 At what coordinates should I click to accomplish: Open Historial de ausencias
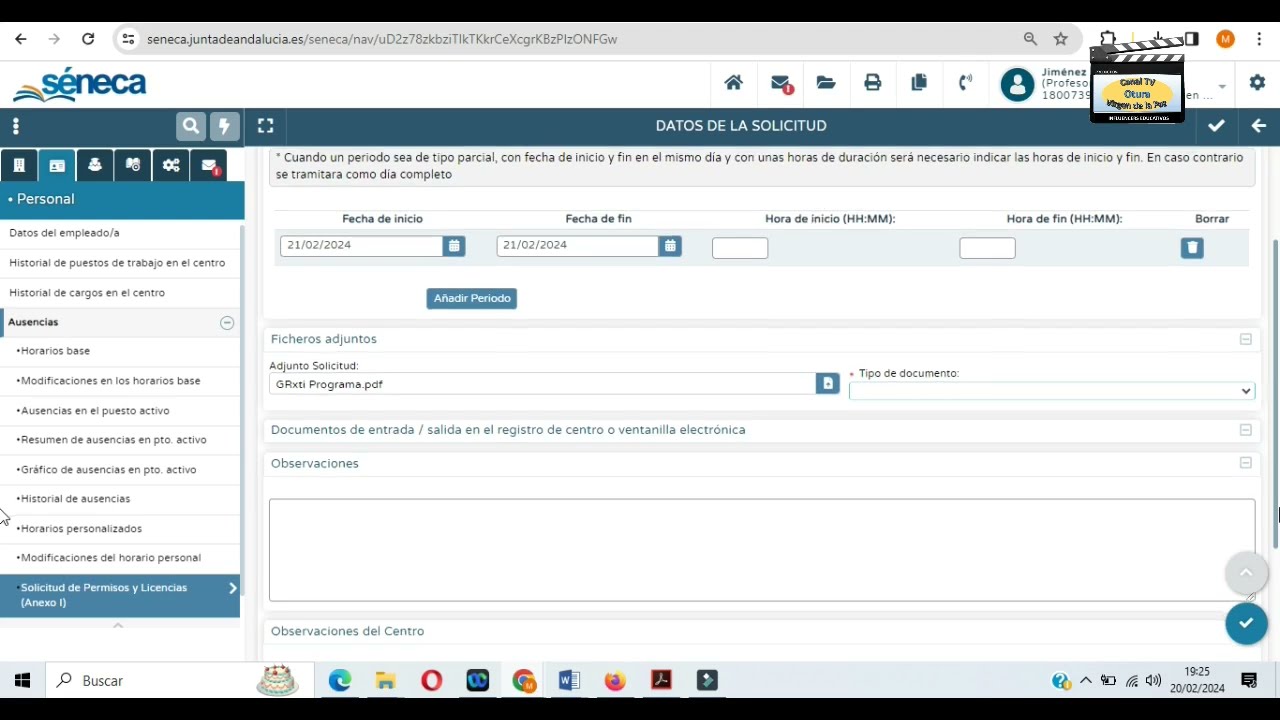(75, 499)
